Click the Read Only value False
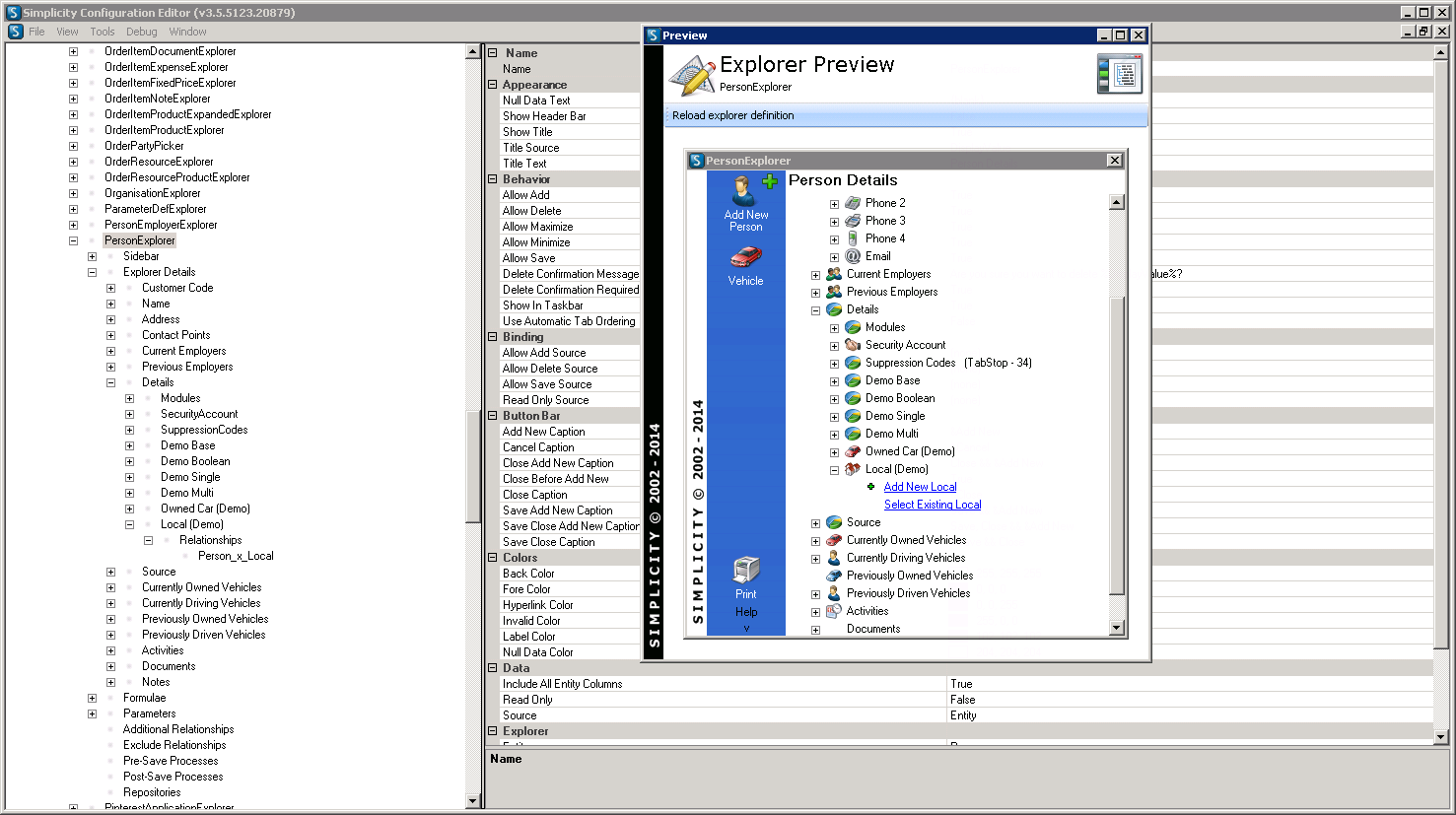The height and width of the screenshot is (815, 1456). [x=1190, y=700]
